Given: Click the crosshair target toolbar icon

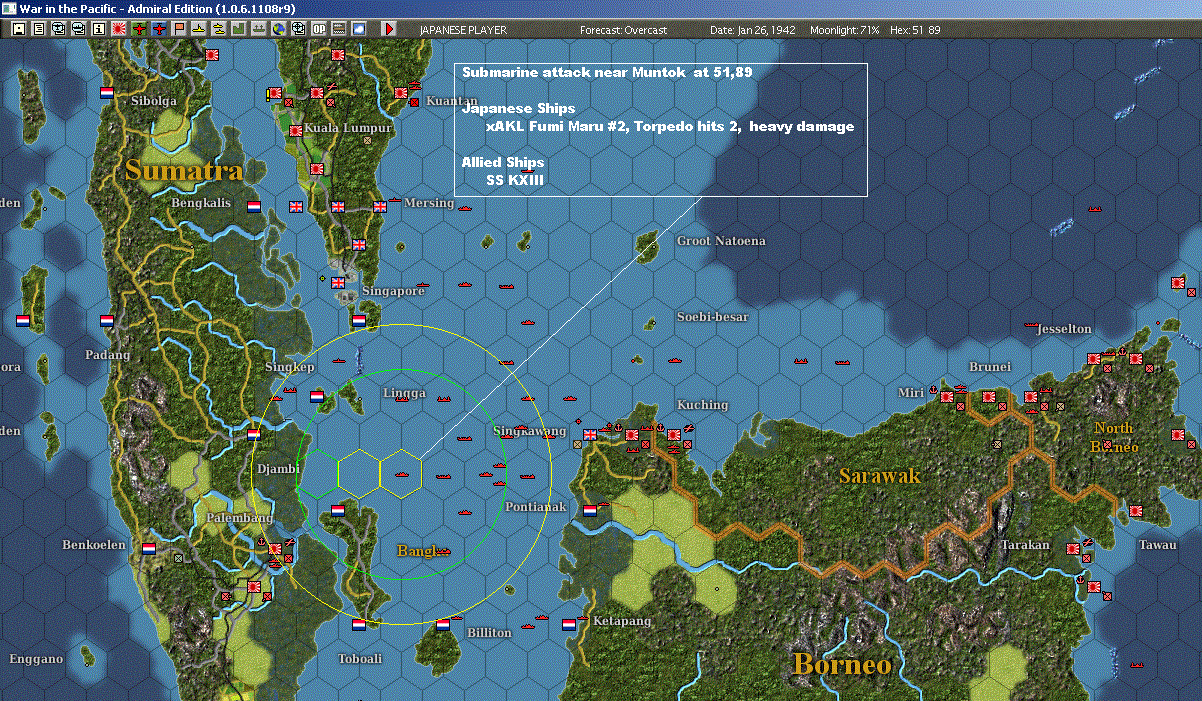Looking at the screenshot, I should [298, 29].
